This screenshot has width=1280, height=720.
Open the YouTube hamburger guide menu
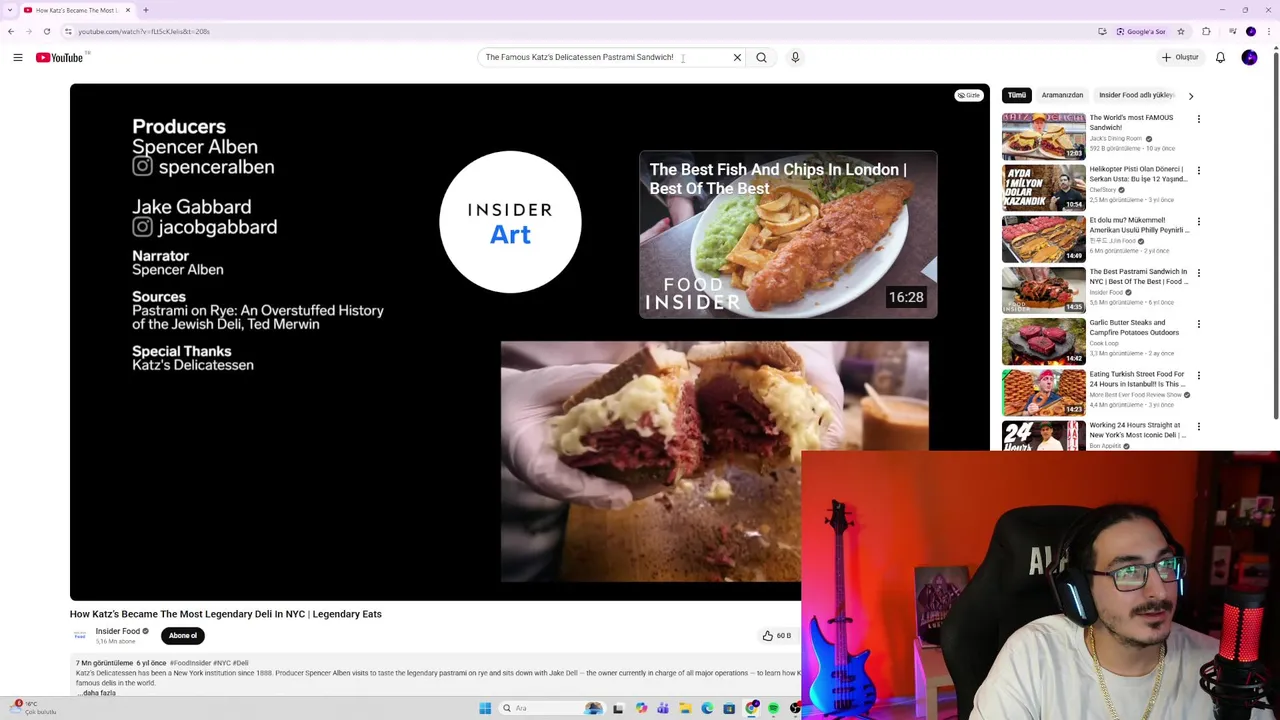click(18, 58)
